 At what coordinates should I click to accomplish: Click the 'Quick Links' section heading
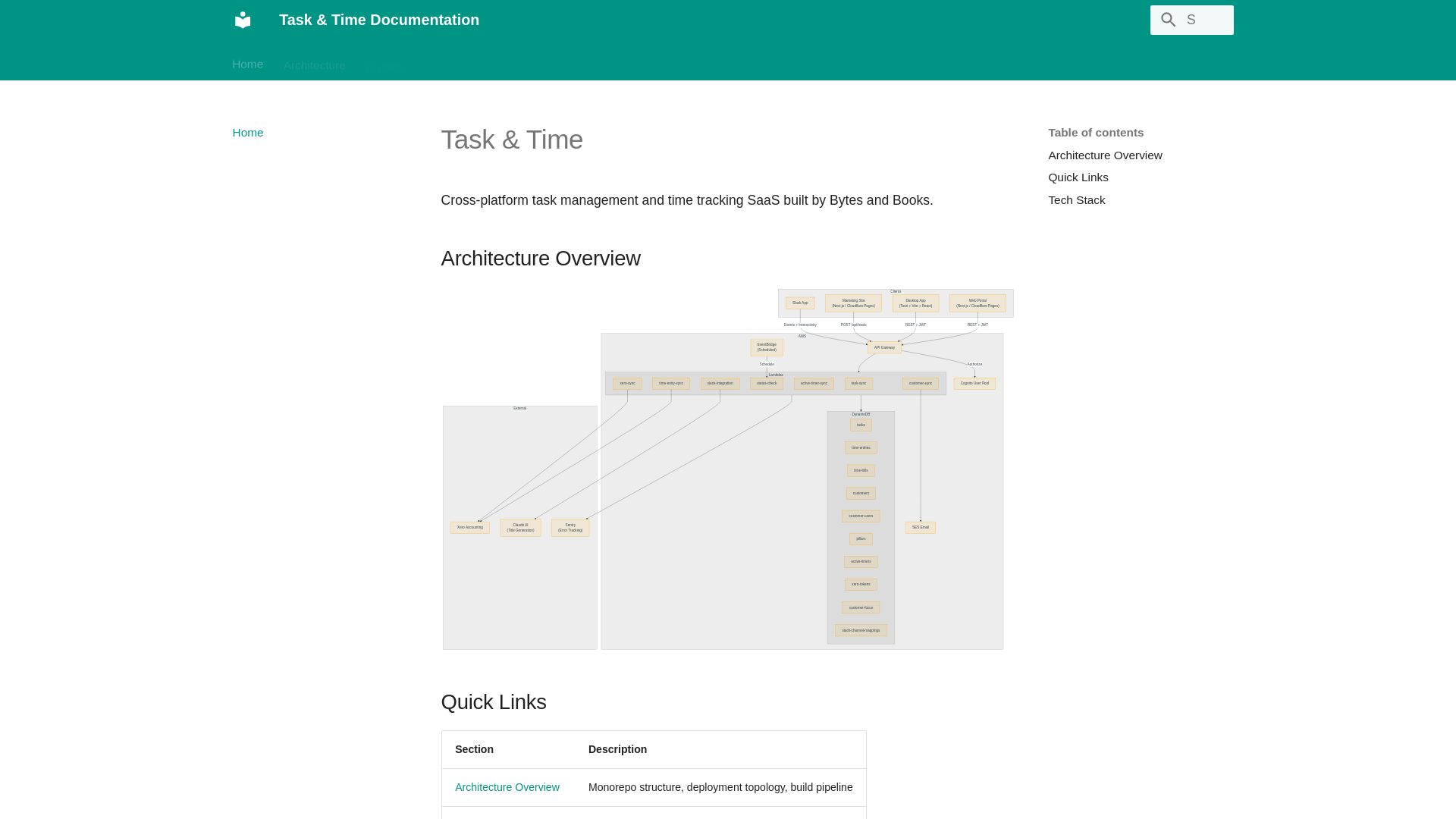(494, 702)
